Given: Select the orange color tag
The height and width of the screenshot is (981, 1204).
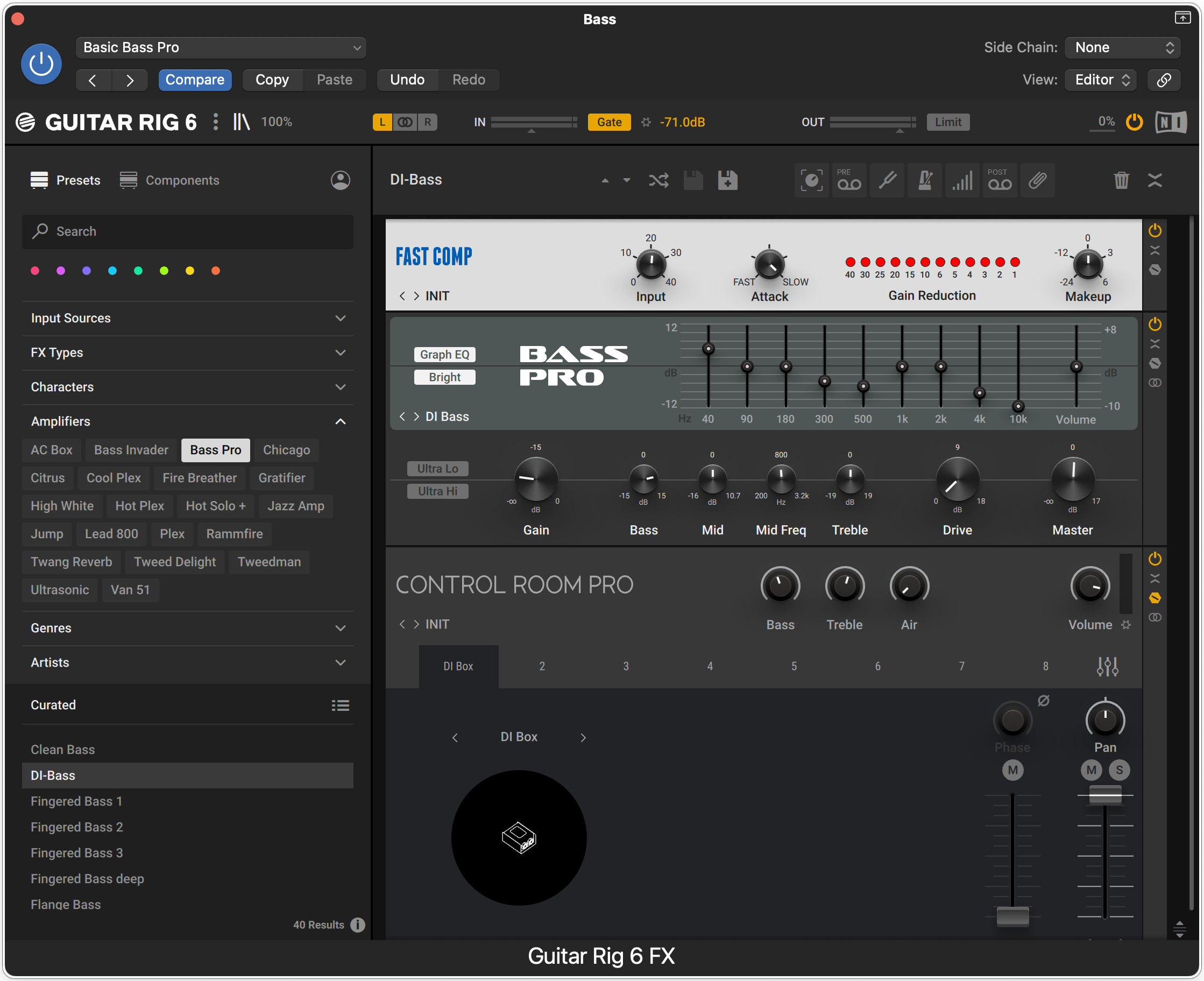Looking at the screenshot, I should point(215,271).
